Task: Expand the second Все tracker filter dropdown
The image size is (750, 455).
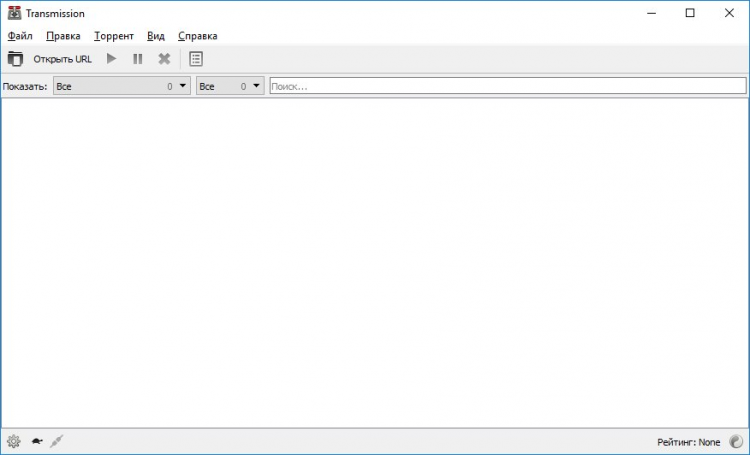Action: pyautogui.click(x=230, y=86)
